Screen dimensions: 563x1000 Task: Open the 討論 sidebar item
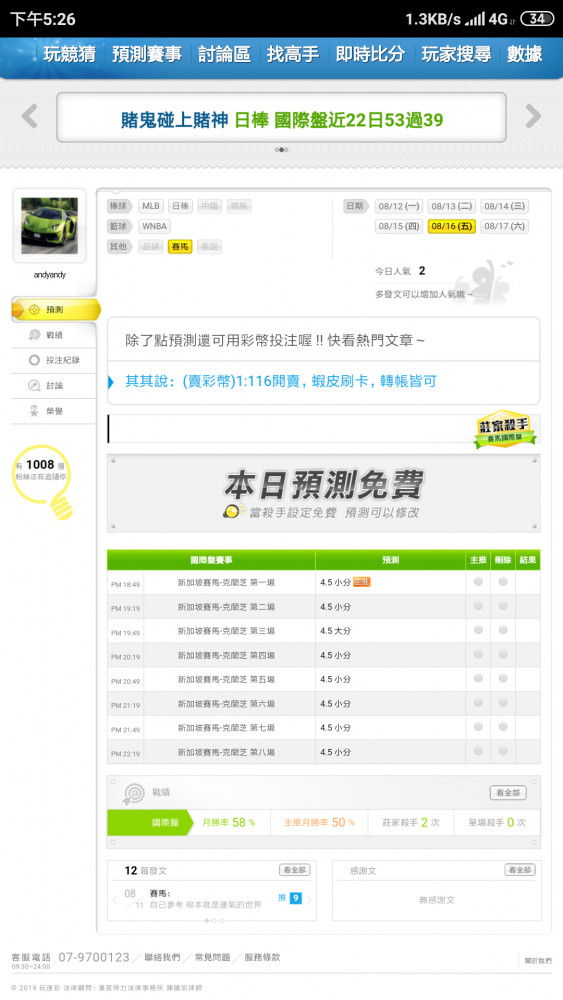click(x=54, y=385)
